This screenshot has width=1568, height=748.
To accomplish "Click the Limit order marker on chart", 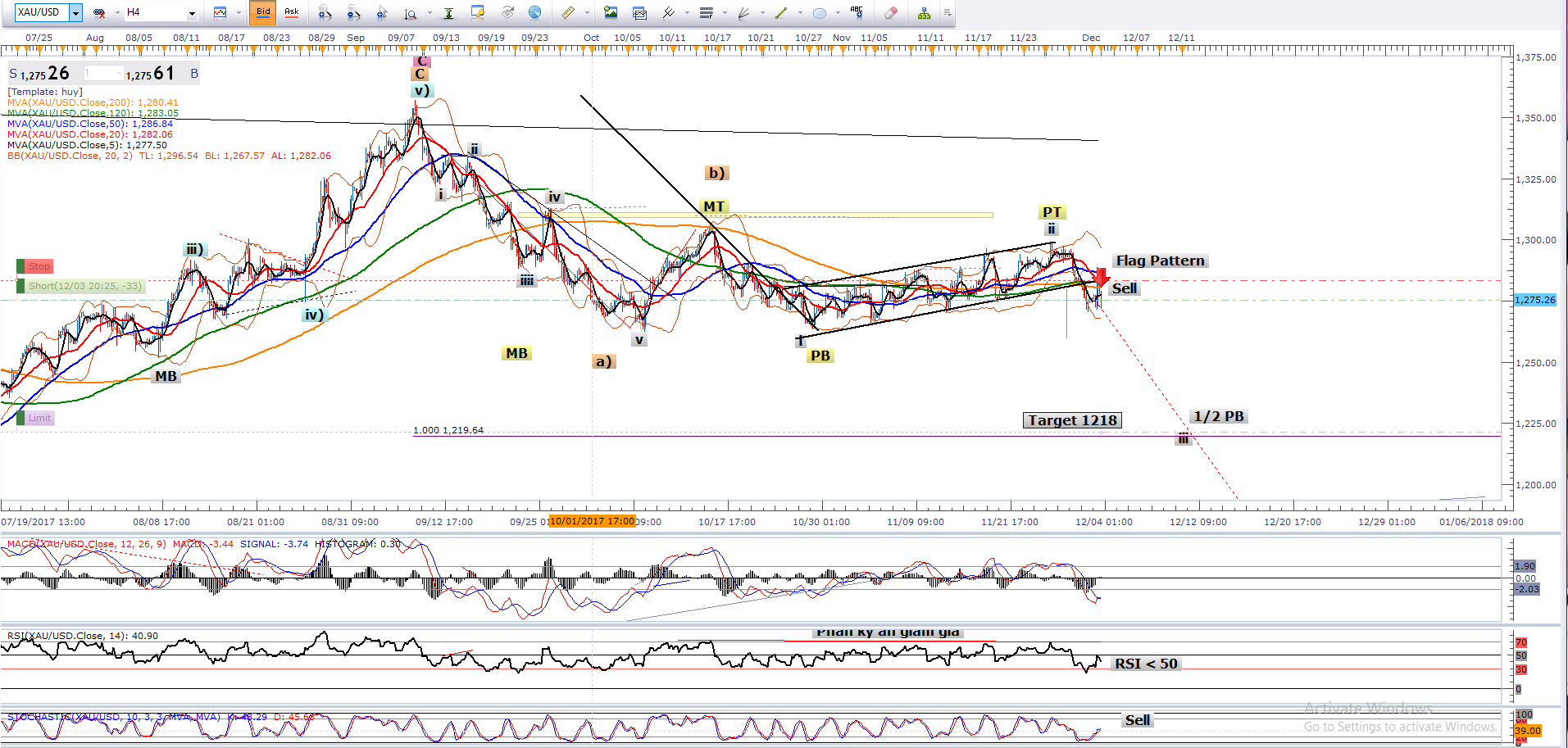I will tap(39, 418).
